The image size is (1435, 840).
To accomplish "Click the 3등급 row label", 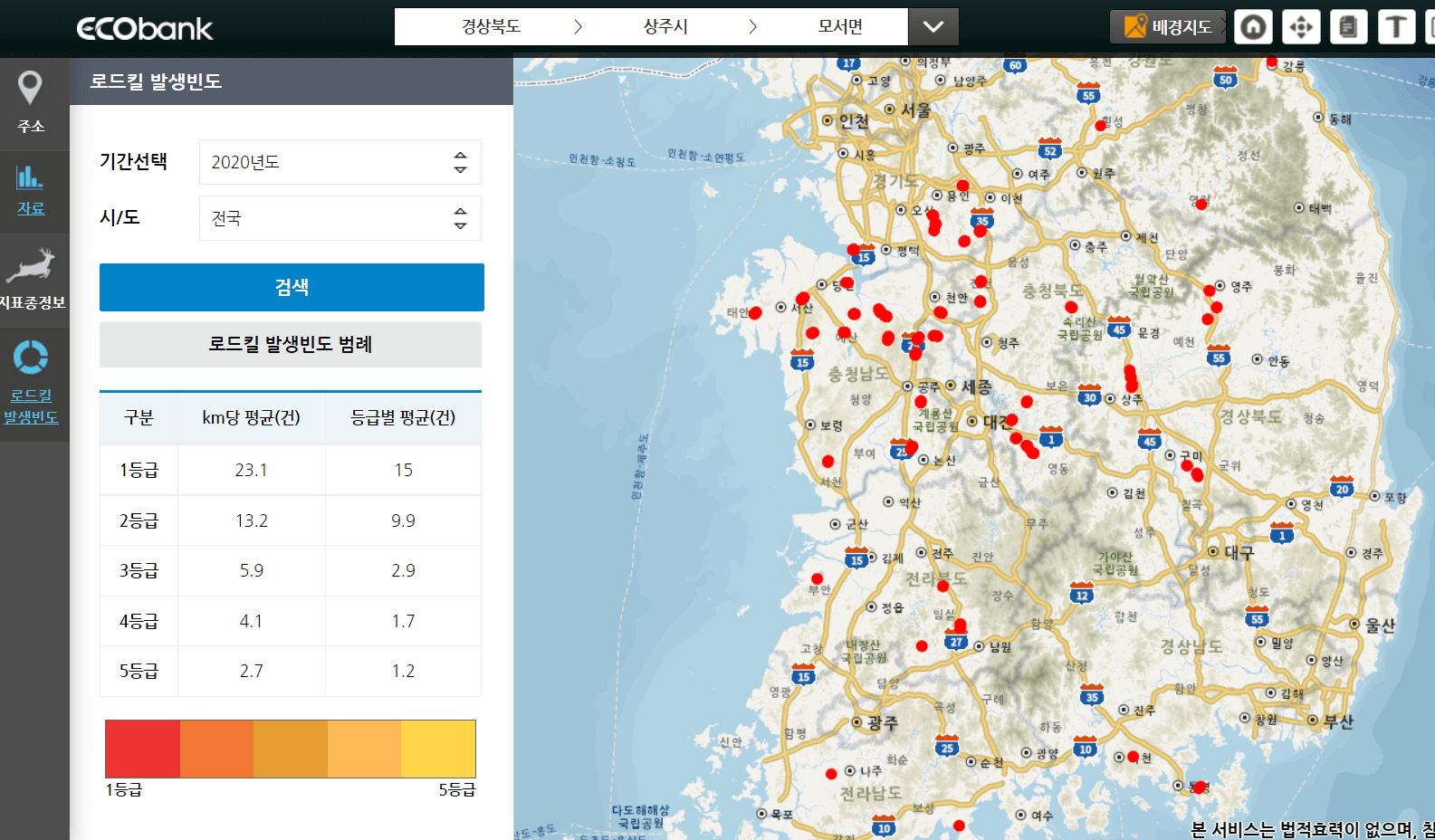I will (x=139, y=570).
